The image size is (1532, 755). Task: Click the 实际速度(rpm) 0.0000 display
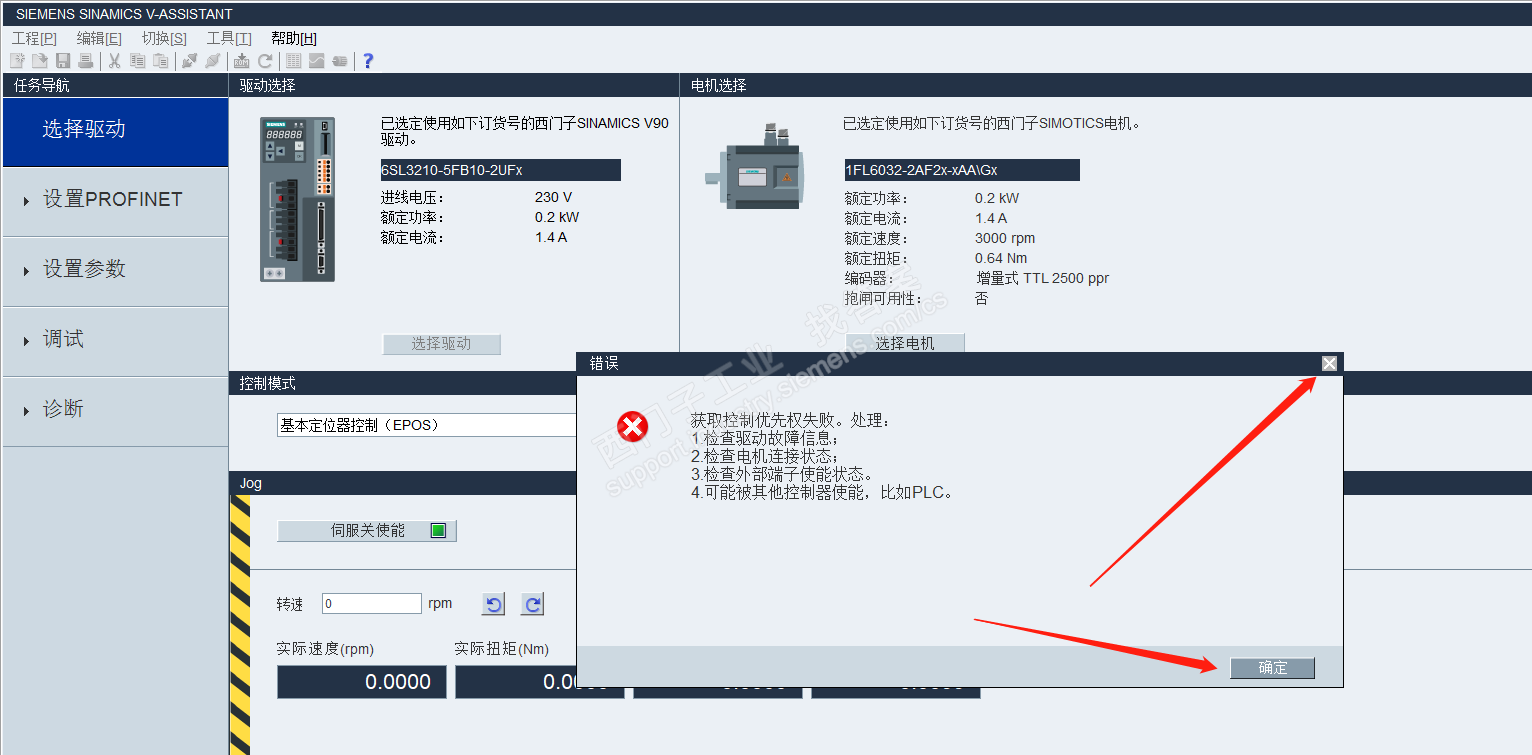[362, 682]
